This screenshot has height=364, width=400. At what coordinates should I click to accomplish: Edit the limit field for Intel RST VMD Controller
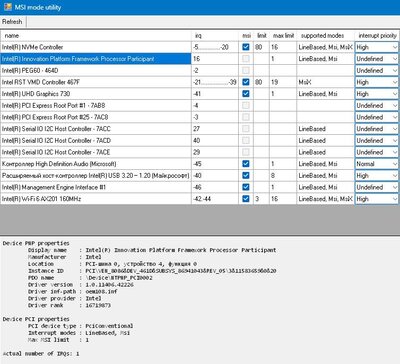tap(262, 82)
